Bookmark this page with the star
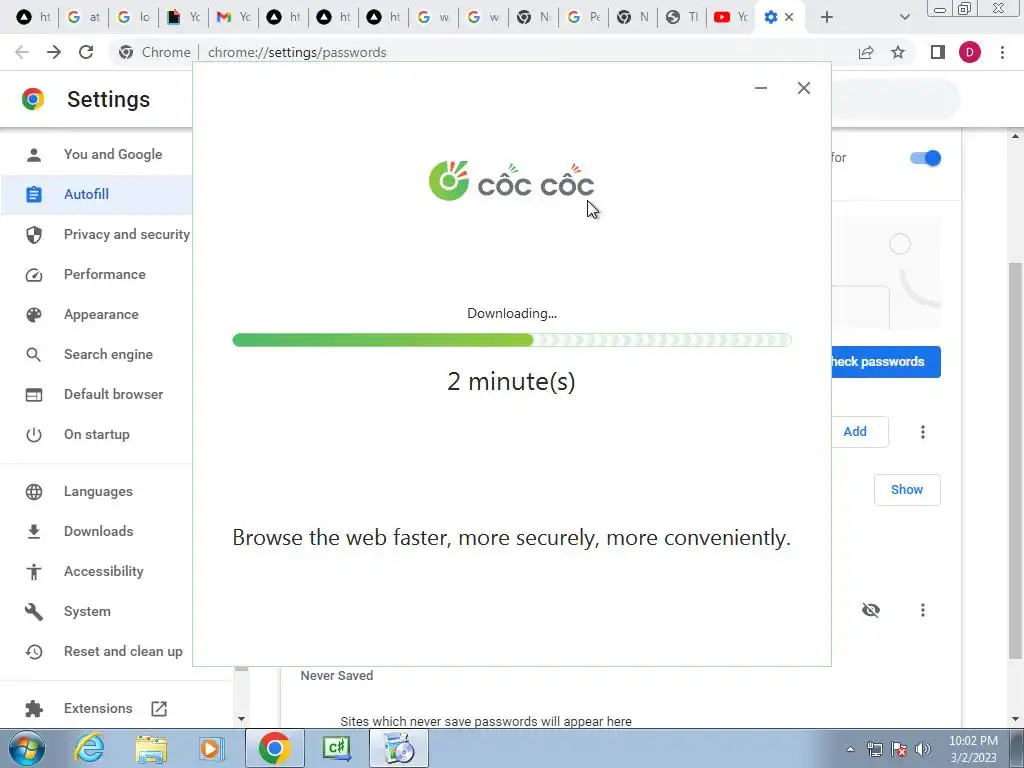Screen dimensions: 1024x768 898,52
